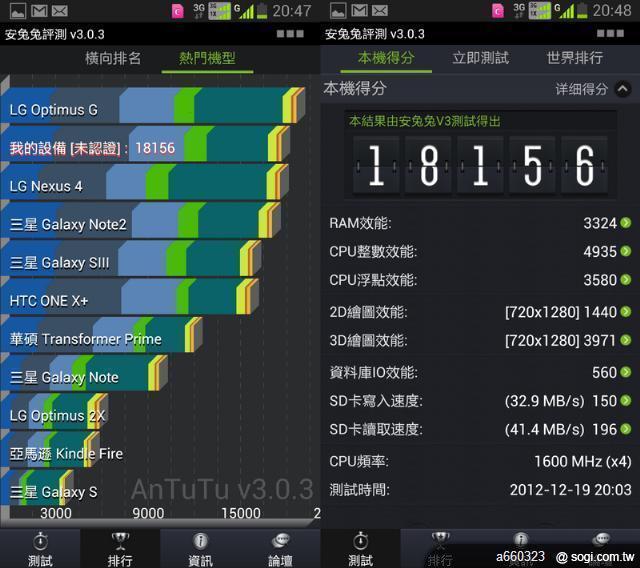Screen dimensions: 640x568
Task: Tap the 3580 CPU float score value
Action: [600, 280]
